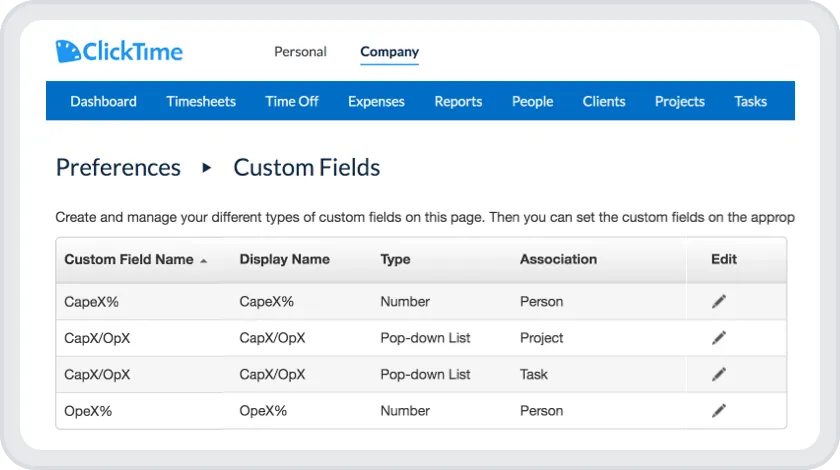Edit the CapeX% custom field pencil
840x470 pixels.
click(718, 302)
